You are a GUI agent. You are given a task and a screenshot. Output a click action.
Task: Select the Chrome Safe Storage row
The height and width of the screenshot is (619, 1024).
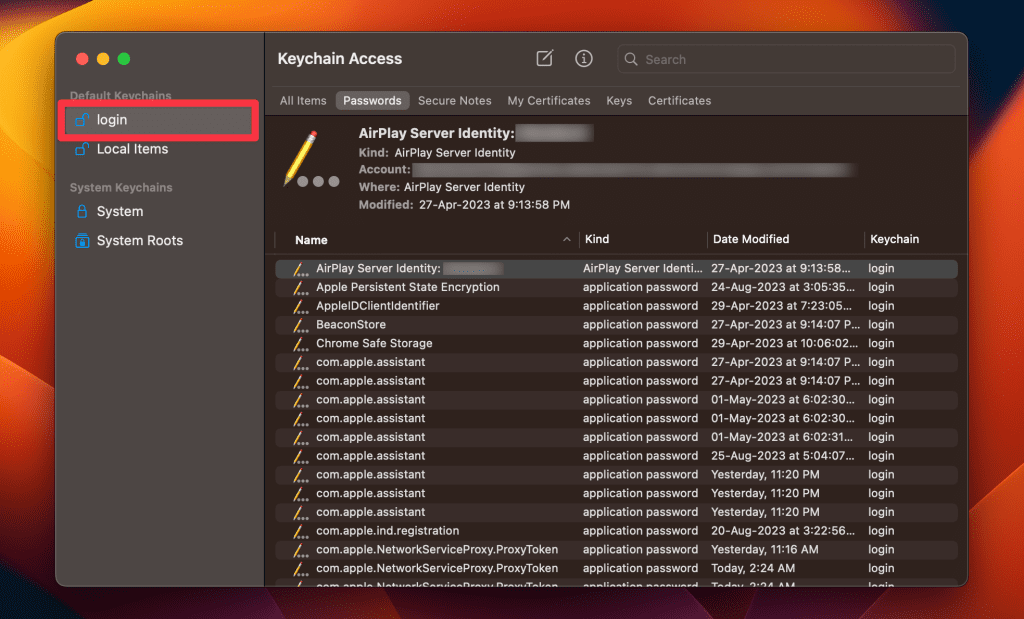616,343
